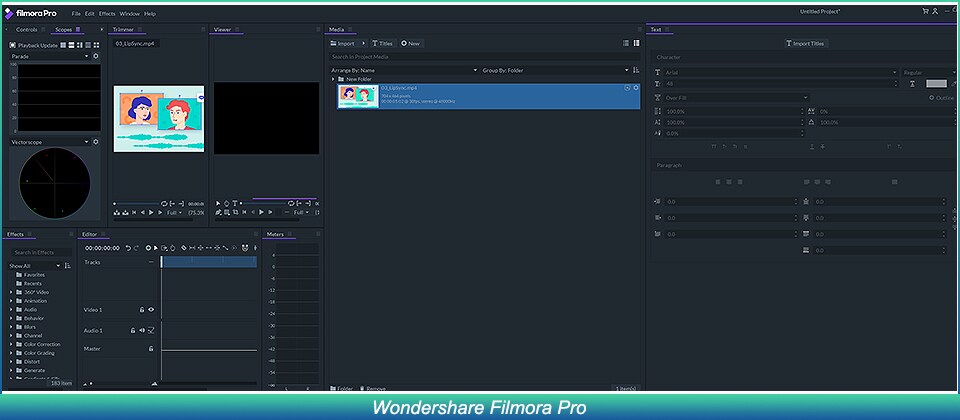Mute the Audio 1 track speaker
The height and width of the screenshot is (420, 960).
click(141, 331)
